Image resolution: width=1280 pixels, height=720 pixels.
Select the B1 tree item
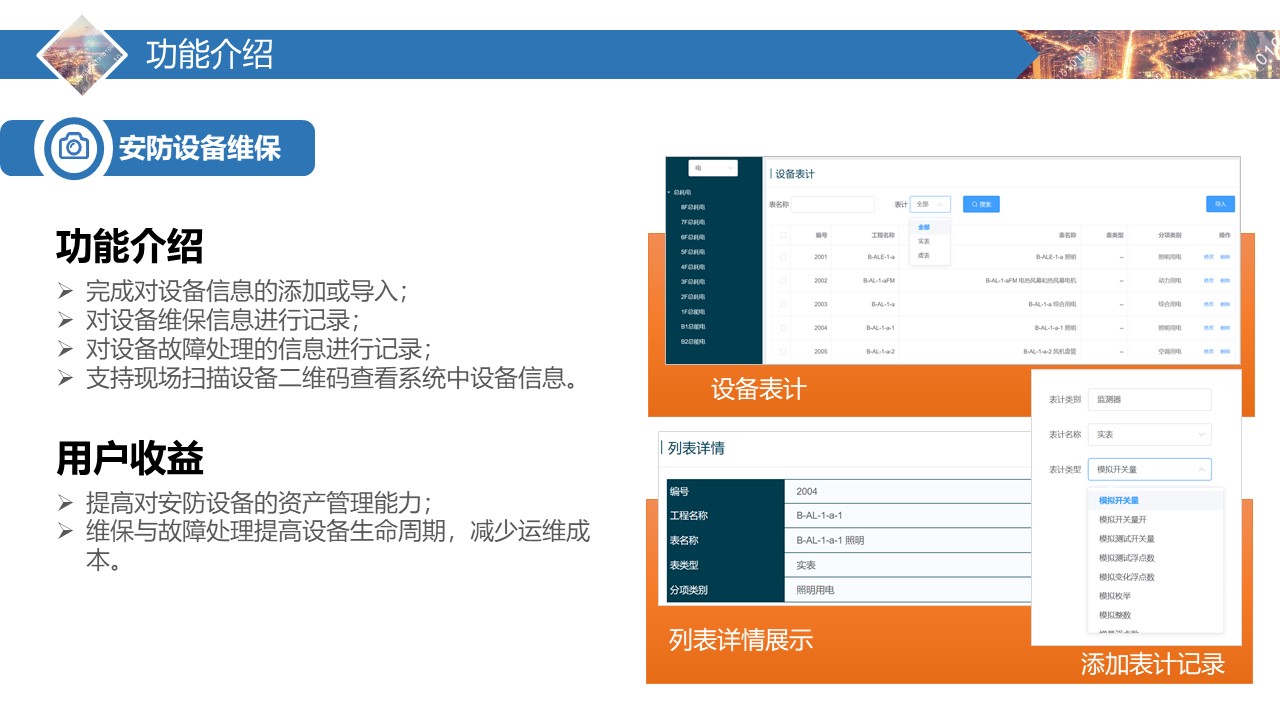[x=693, y=327]
